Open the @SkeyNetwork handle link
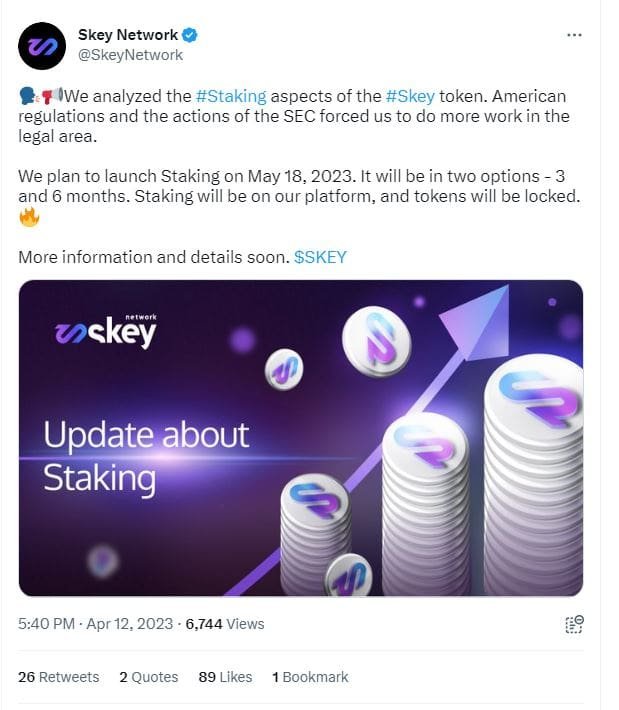This screenshot has width=619, height=710. click(130, 55)
